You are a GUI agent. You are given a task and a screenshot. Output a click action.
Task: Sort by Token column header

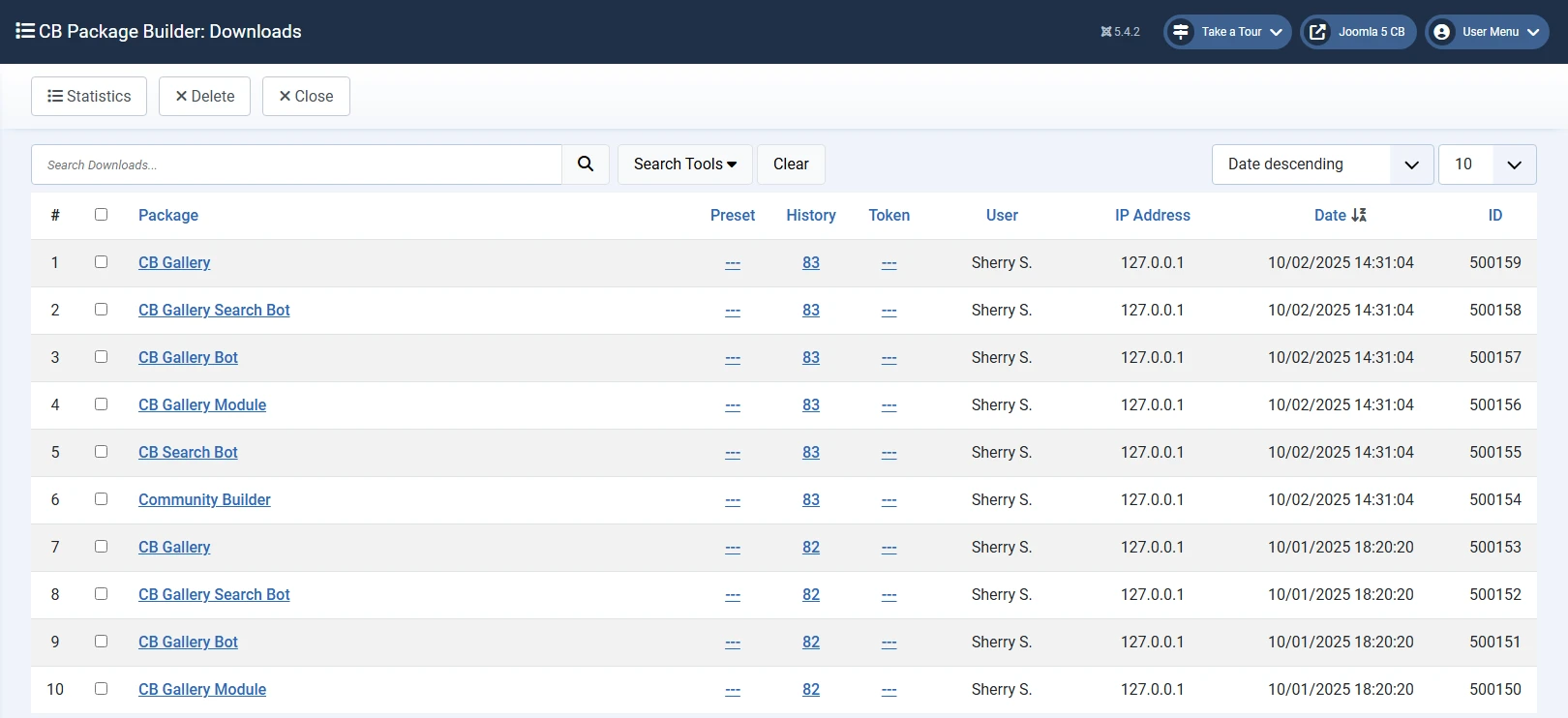click(890, 215)
